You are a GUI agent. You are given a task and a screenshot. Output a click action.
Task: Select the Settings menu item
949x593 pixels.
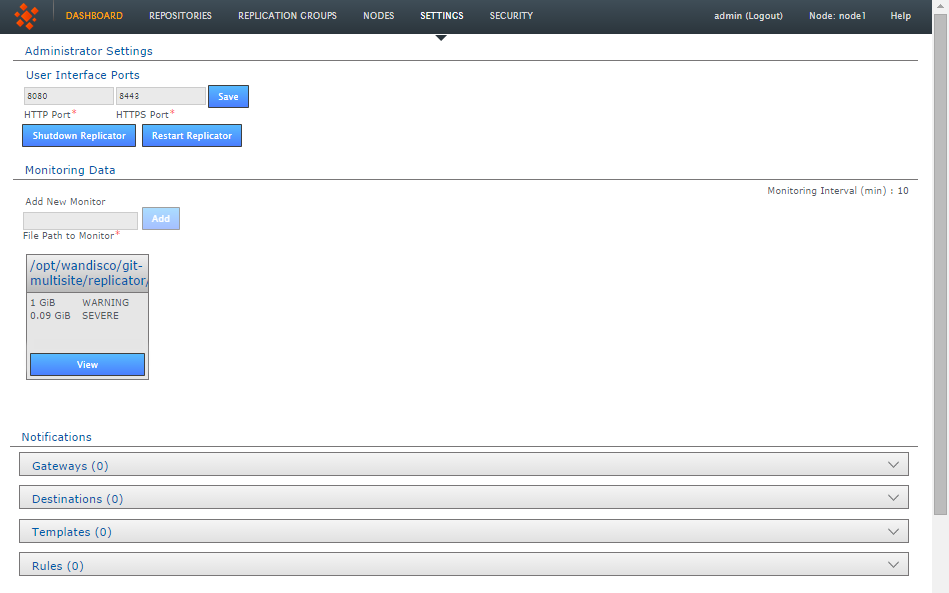(442, 16)
